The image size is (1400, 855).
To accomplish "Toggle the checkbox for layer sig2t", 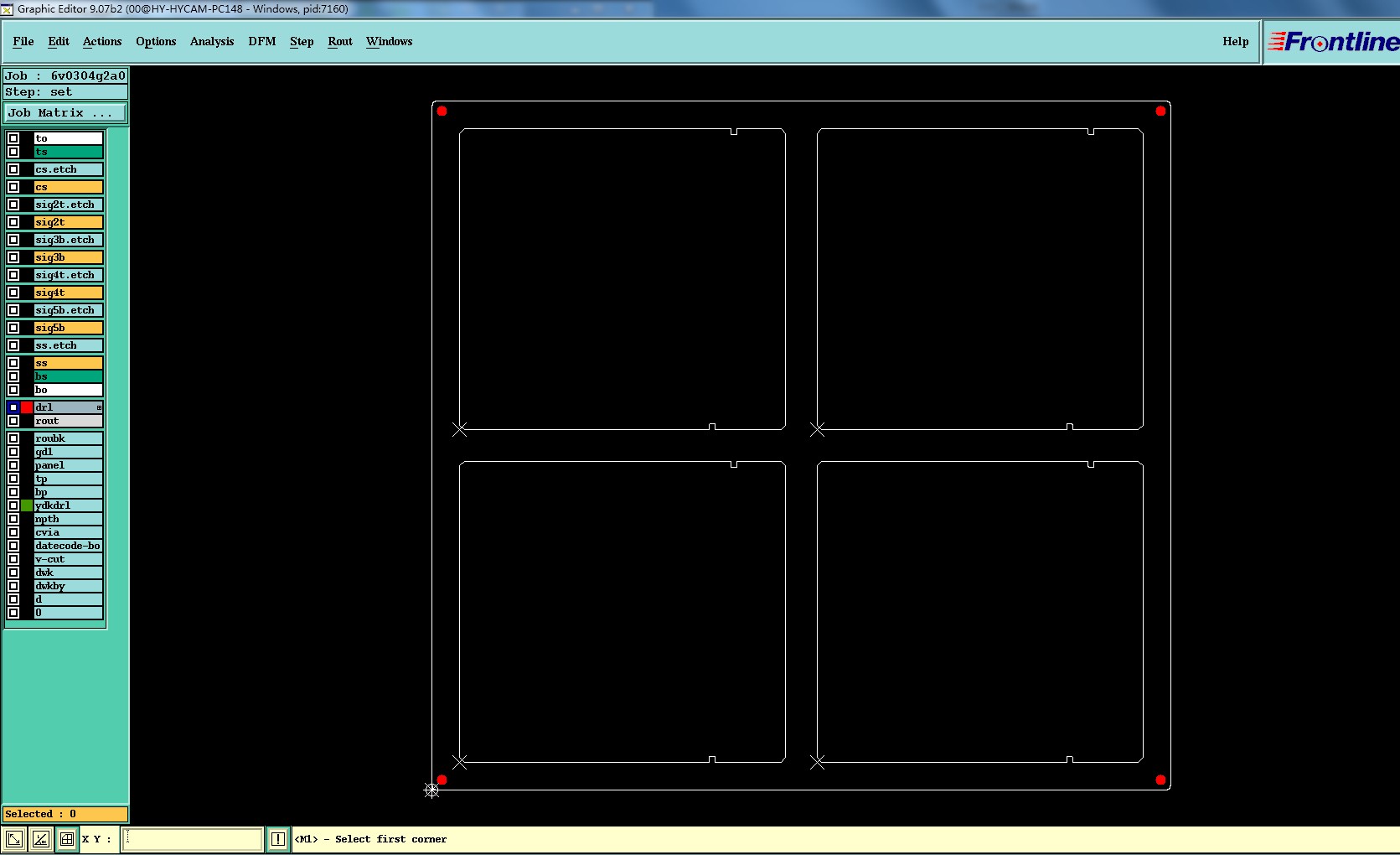I will click(13, 222).
